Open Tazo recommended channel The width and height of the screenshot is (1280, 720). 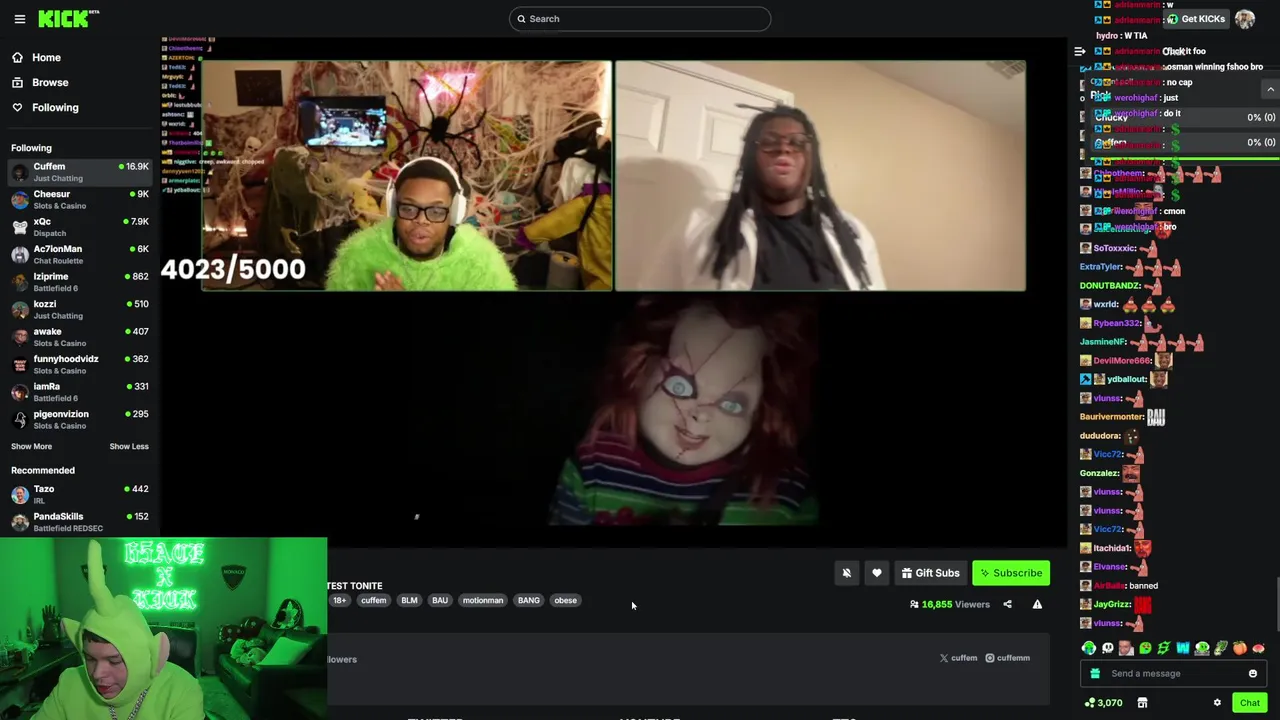[78, 495]
